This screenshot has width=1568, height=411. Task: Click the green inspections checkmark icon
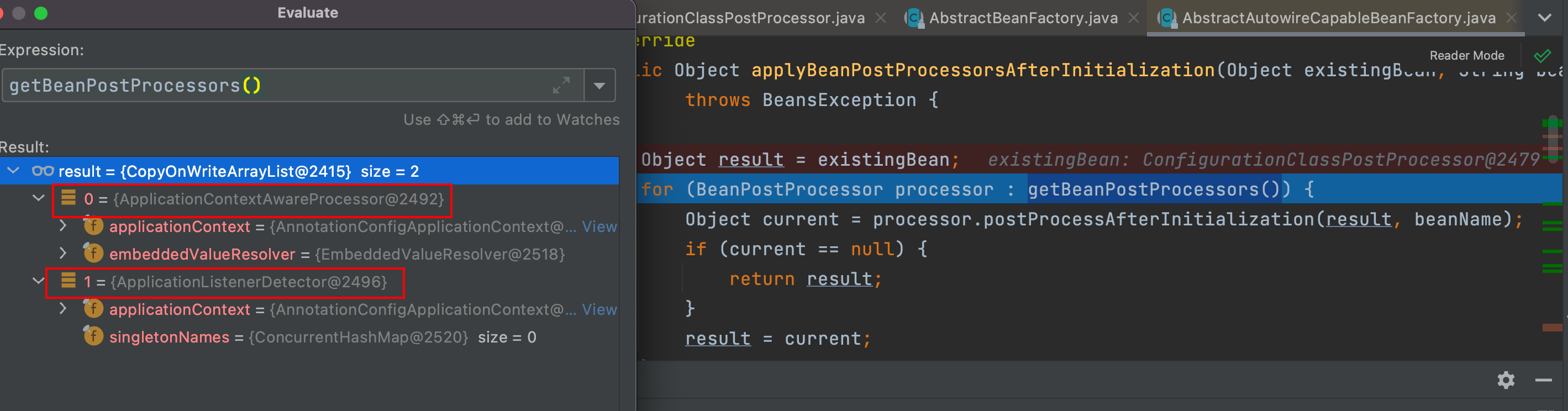click(1542, 56)
